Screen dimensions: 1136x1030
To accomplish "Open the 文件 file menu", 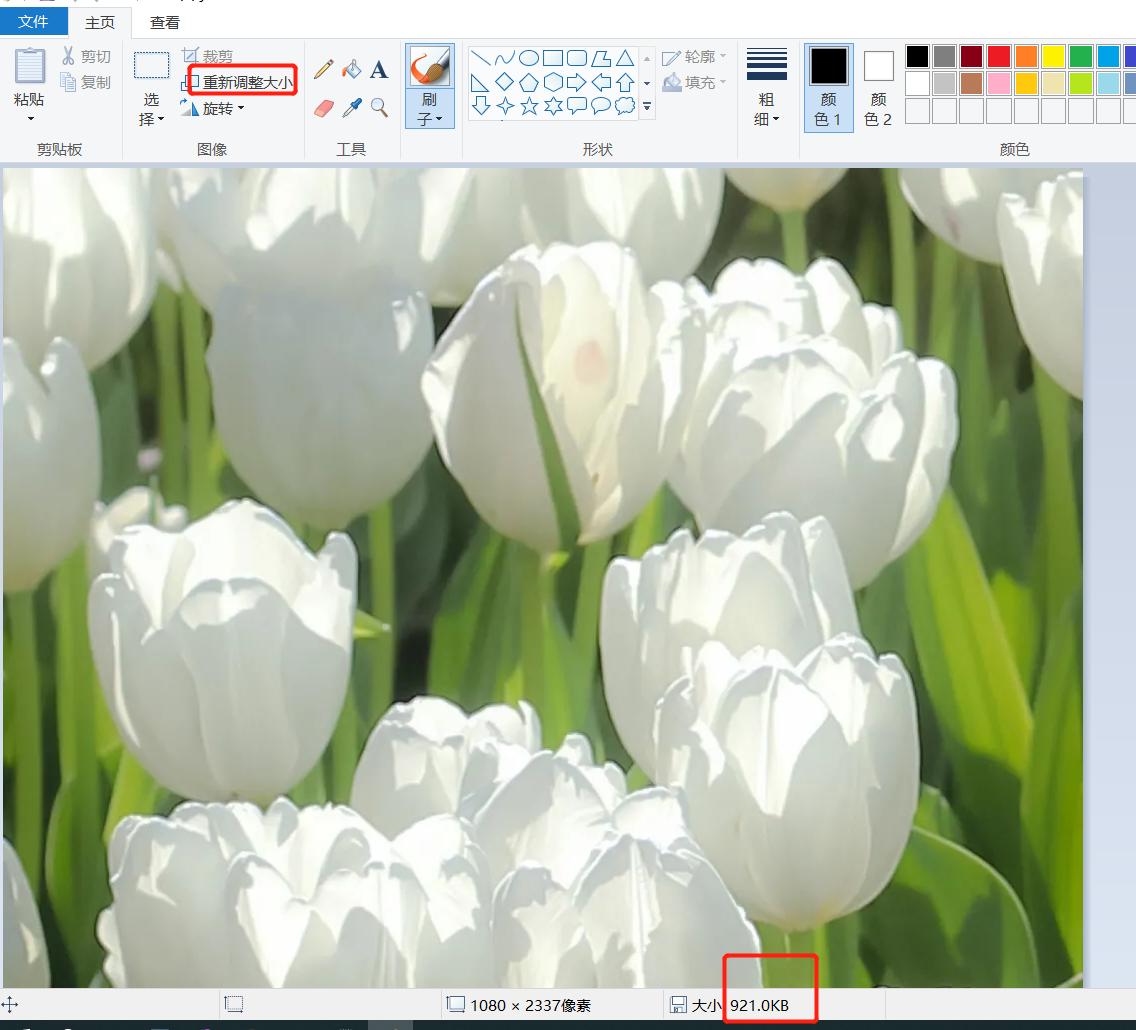I will click(34, 21).
